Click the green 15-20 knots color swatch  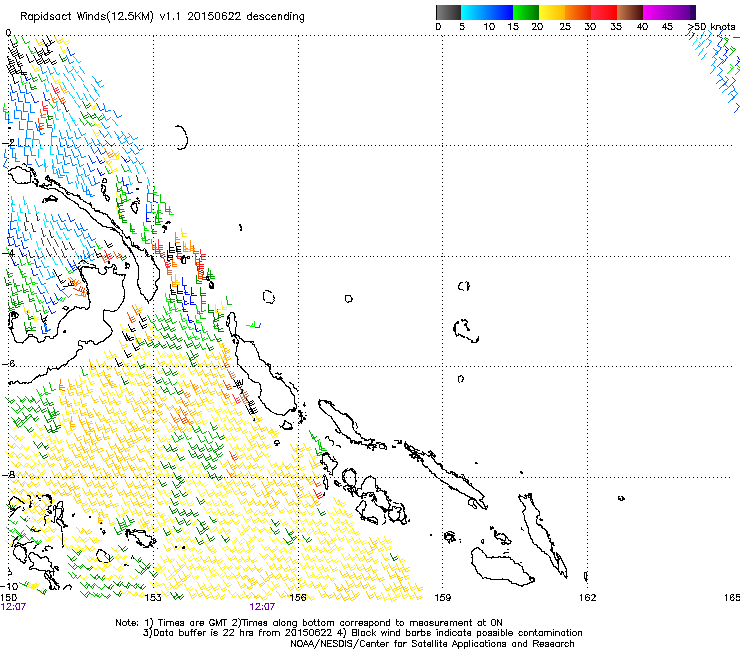click(x=526, y=12)
